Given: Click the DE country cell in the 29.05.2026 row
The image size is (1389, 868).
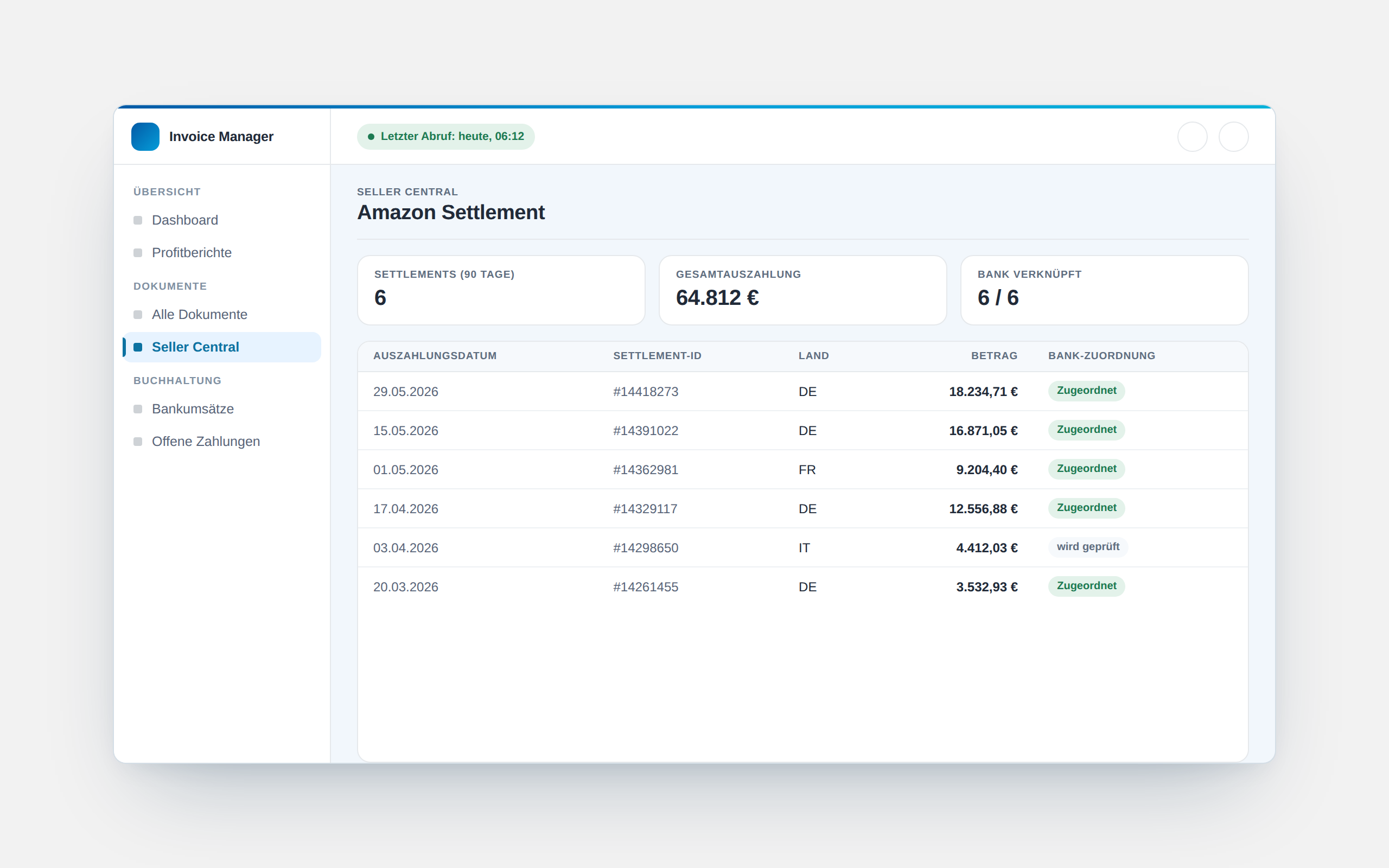Looking at the screenshot, I should (x=807, y=392).
